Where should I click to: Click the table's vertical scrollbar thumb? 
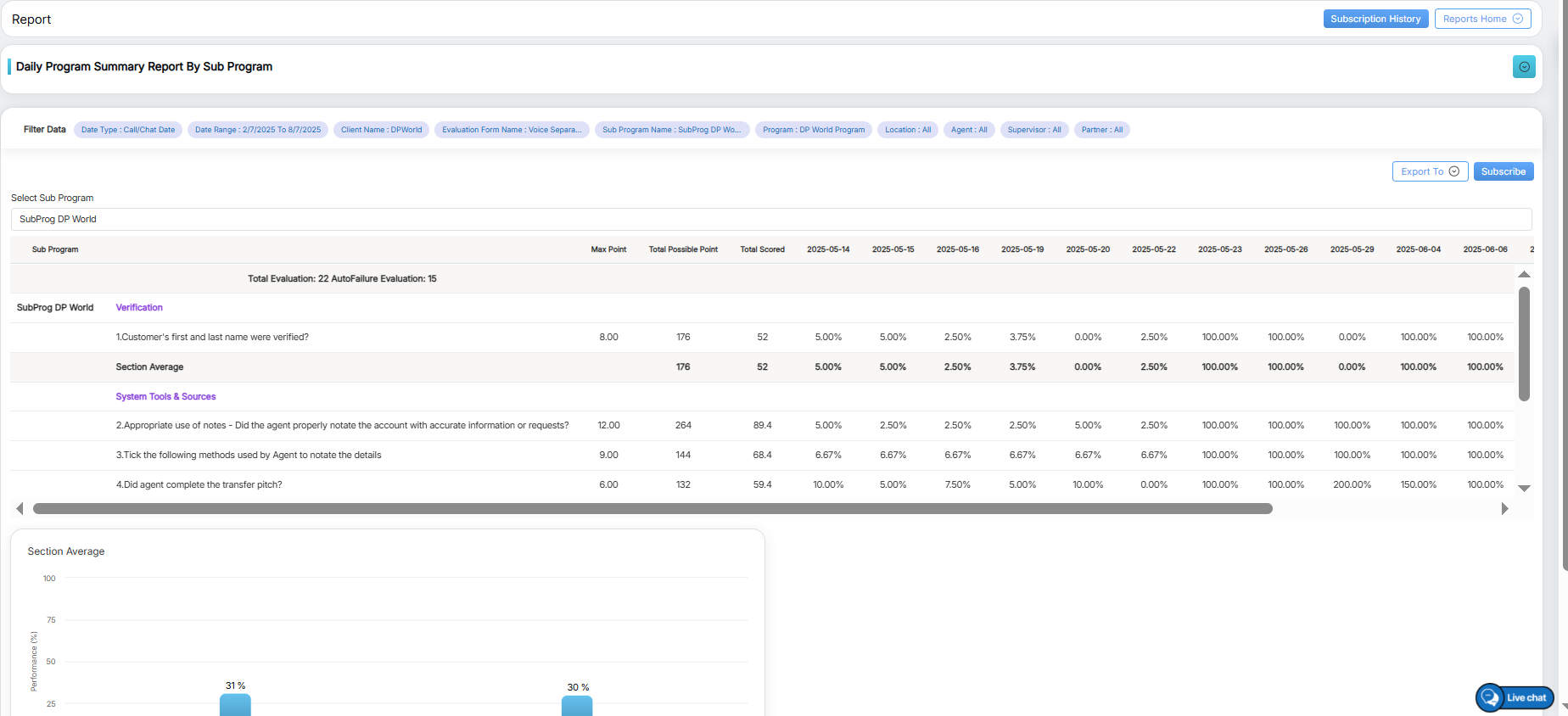1524,344
